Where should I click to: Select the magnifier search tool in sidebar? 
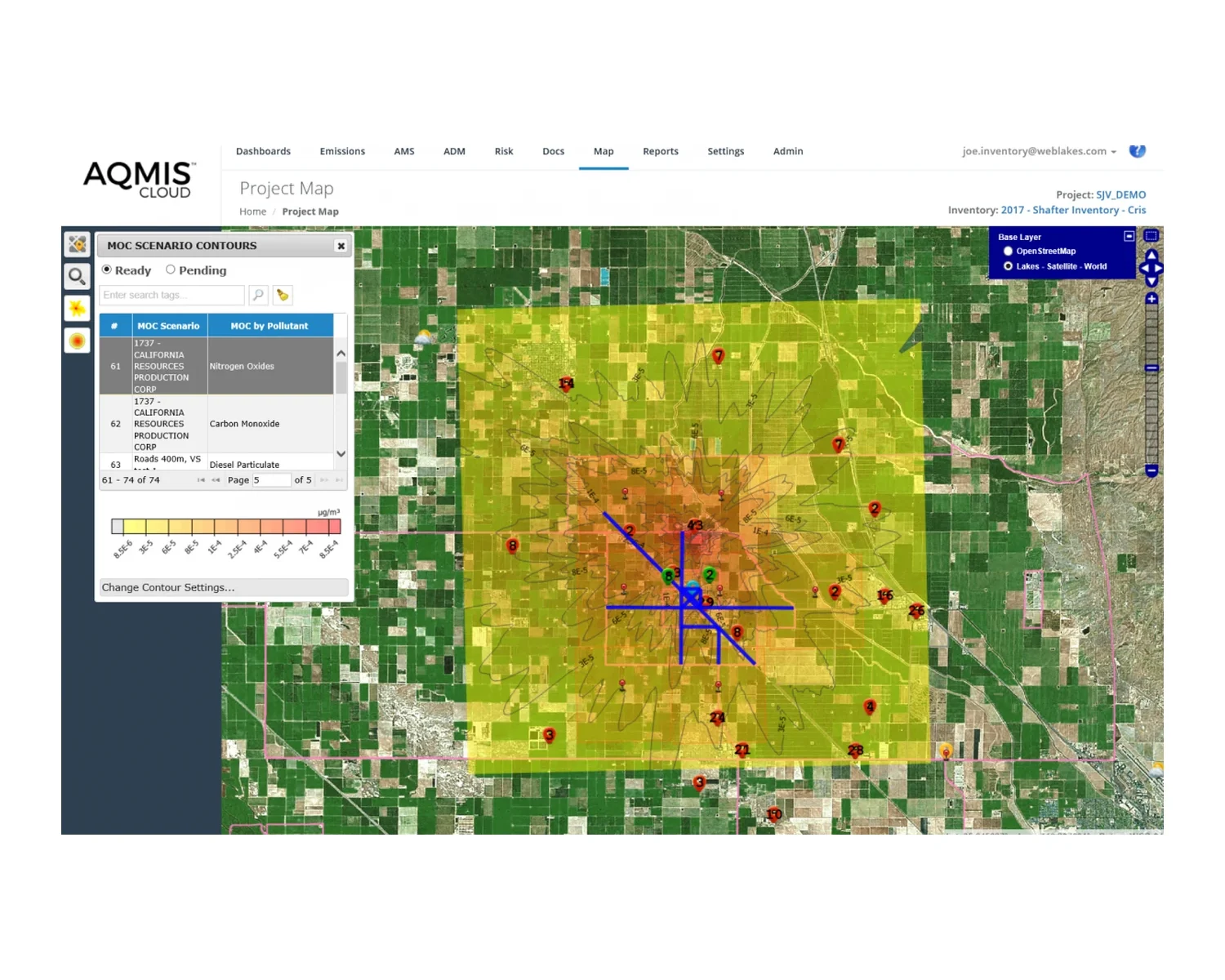pyautogui.click(x=77, y=276)
